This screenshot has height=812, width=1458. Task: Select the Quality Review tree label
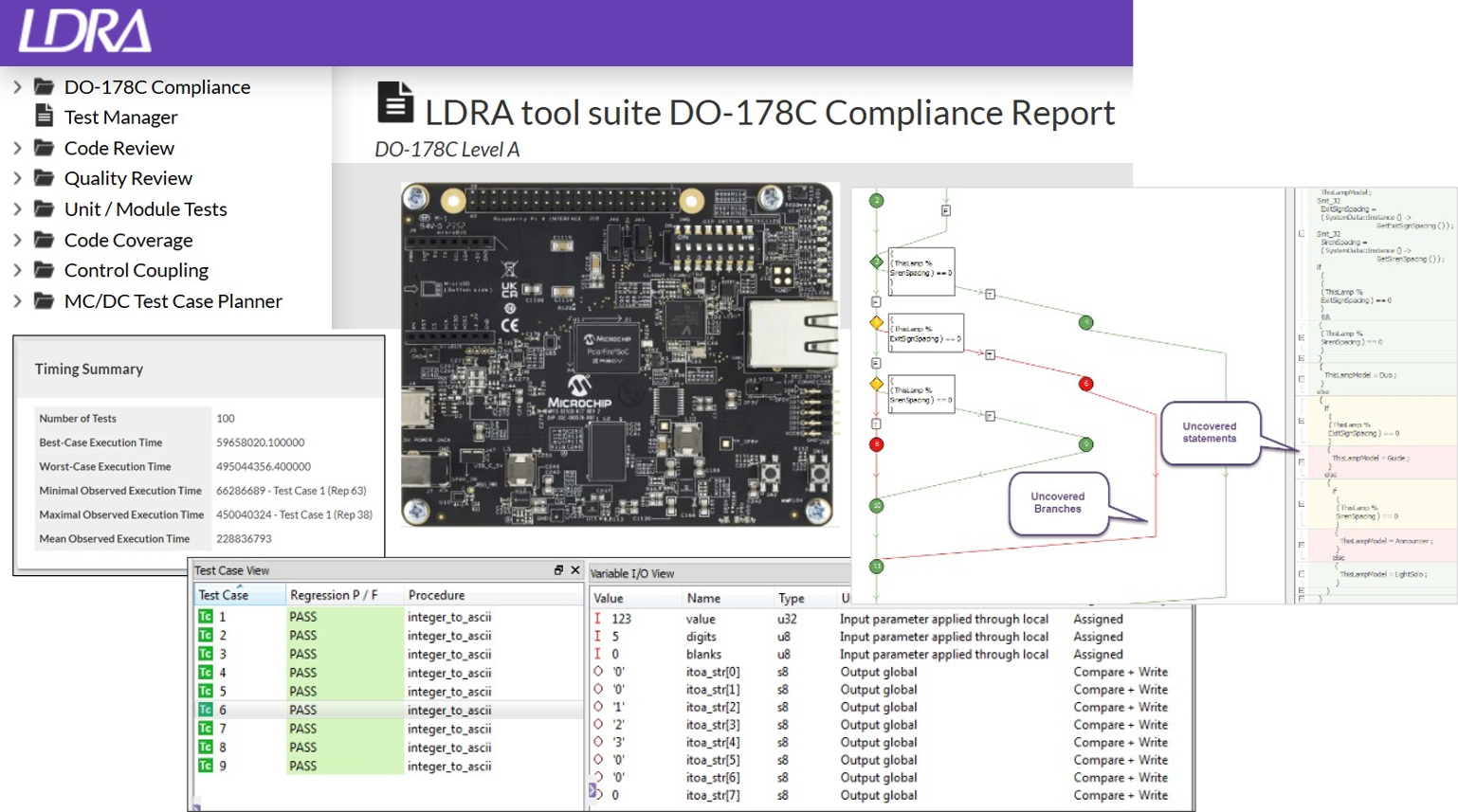(x=128, y=178)
